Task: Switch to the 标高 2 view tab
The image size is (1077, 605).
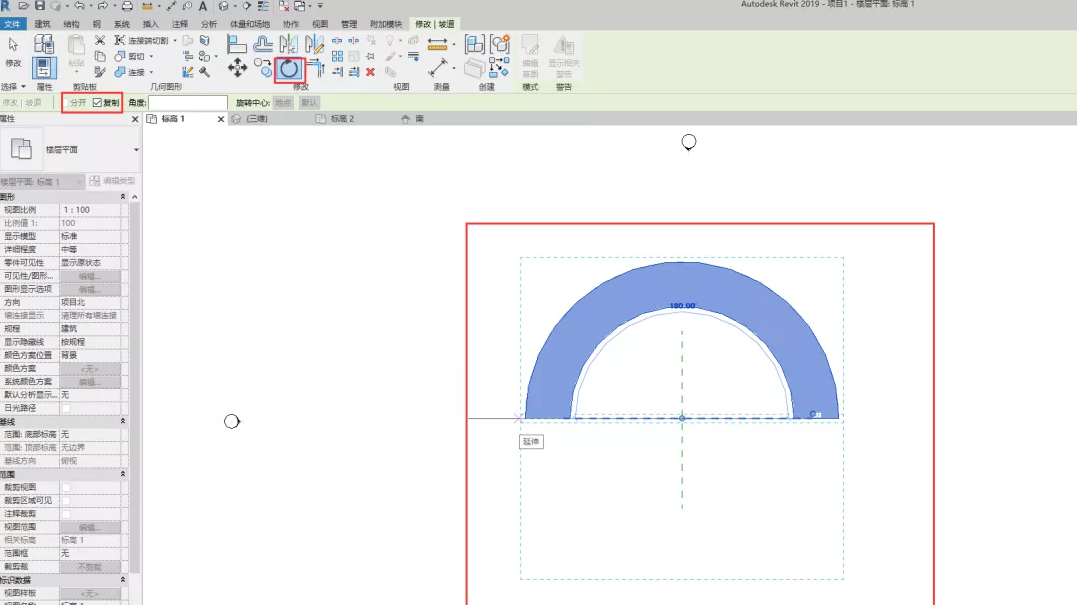Action: point(342,119)
